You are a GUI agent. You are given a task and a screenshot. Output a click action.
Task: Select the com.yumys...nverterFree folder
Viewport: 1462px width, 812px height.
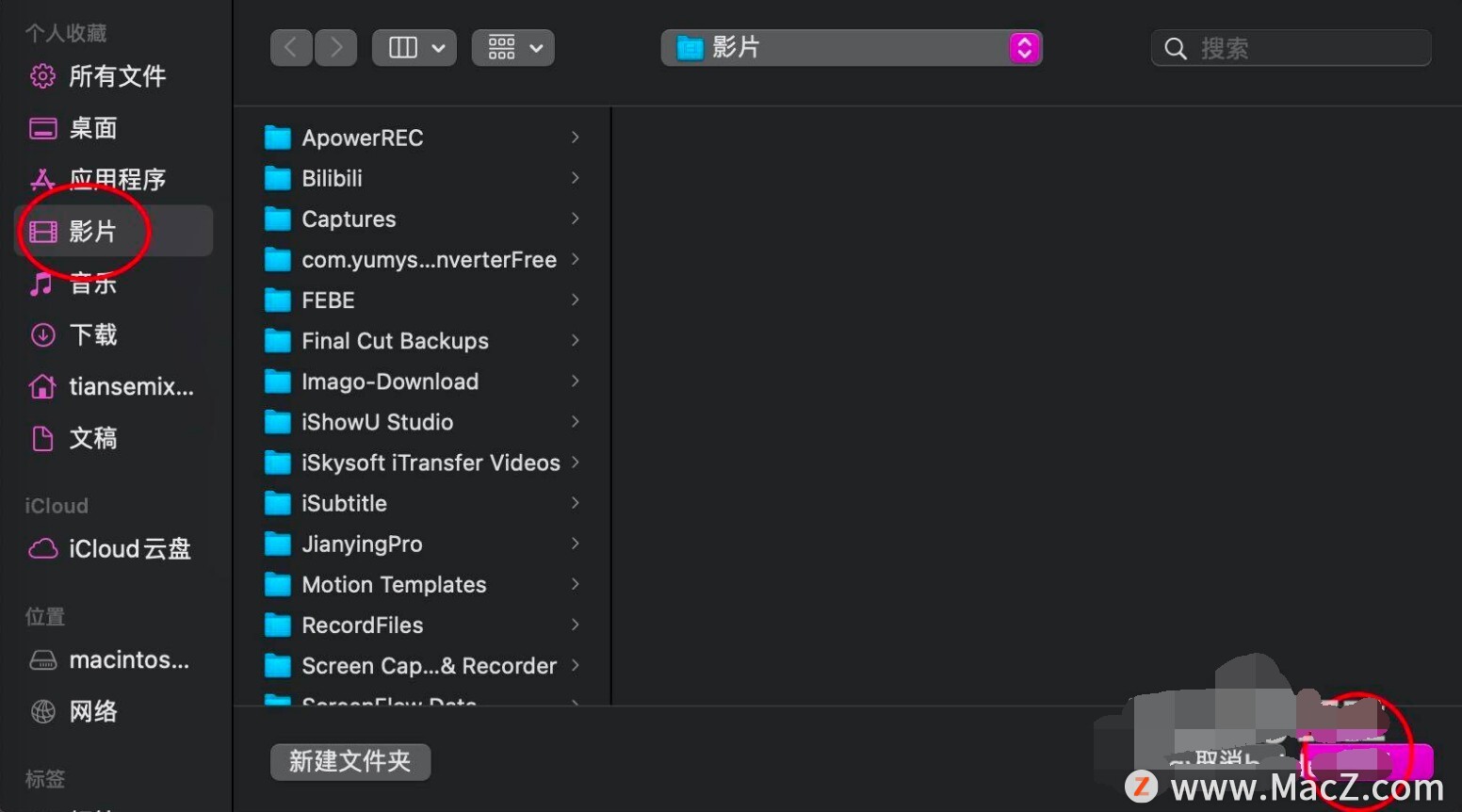[x=422, y=260]
